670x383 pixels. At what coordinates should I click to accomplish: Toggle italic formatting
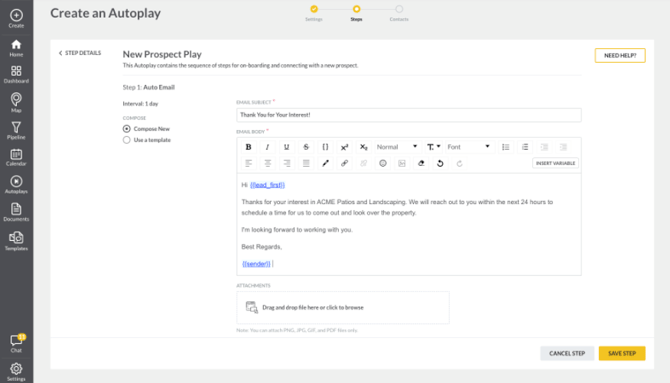pos(267,147)
